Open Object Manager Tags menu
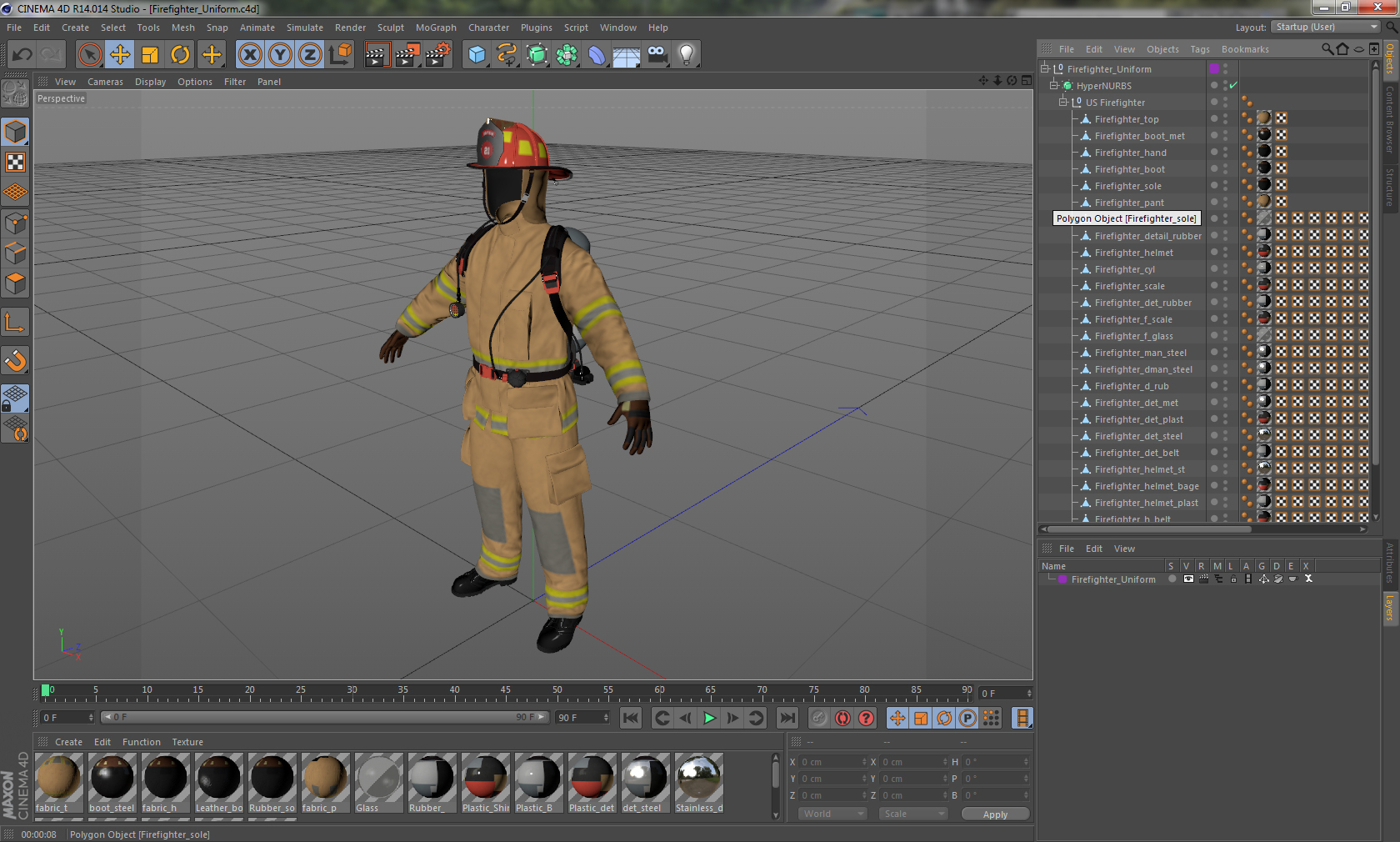This screenshot has height=842, width=1400. [x=1199, y=49]
